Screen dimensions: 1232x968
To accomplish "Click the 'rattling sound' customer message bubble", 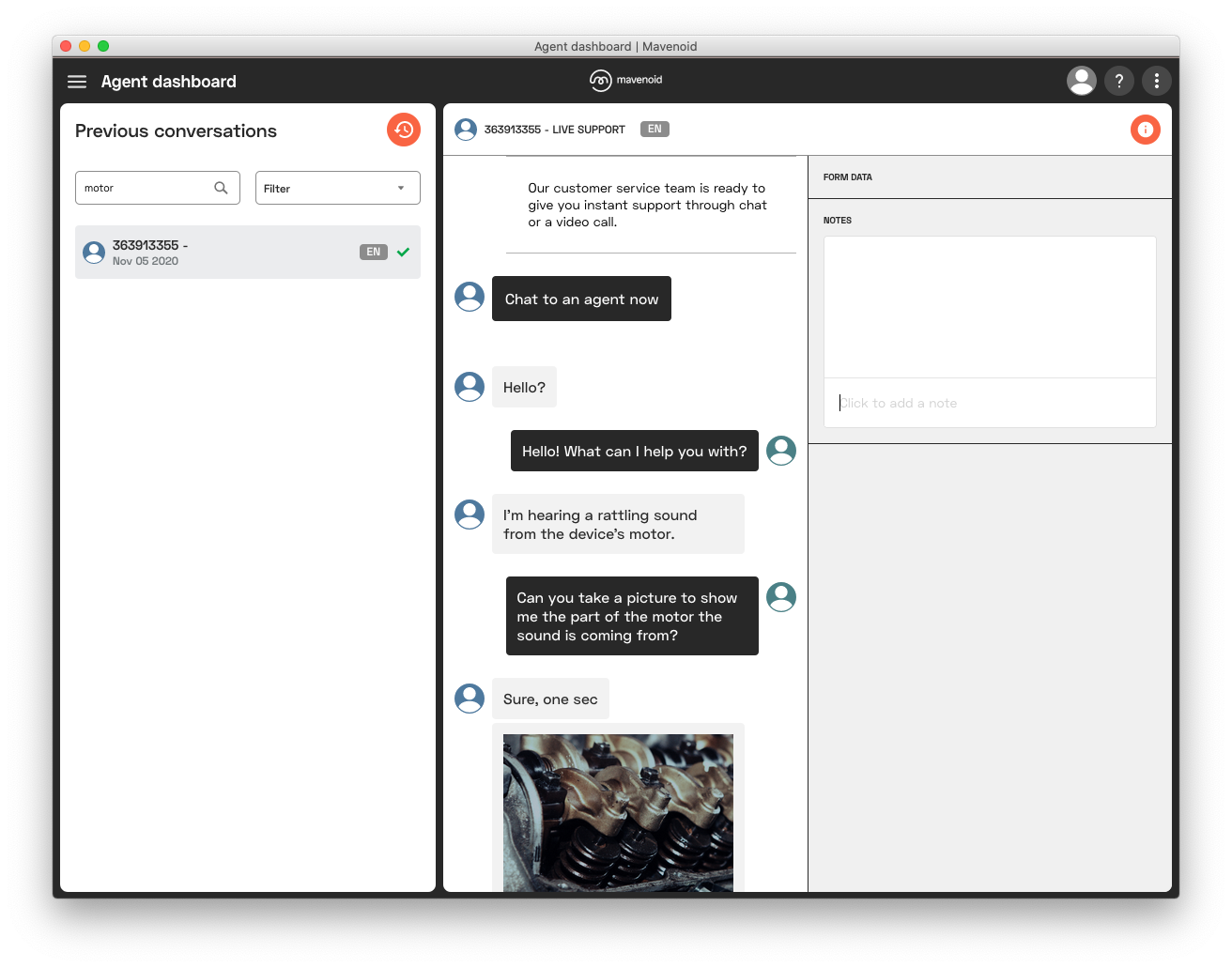I will (618, 524).
